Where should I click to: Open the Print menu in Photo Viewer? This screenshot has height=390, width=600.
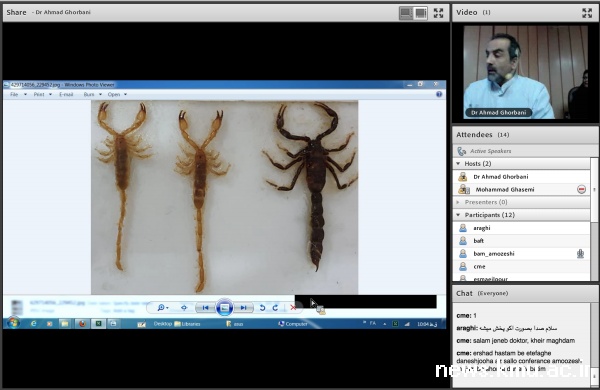(39, 95)
